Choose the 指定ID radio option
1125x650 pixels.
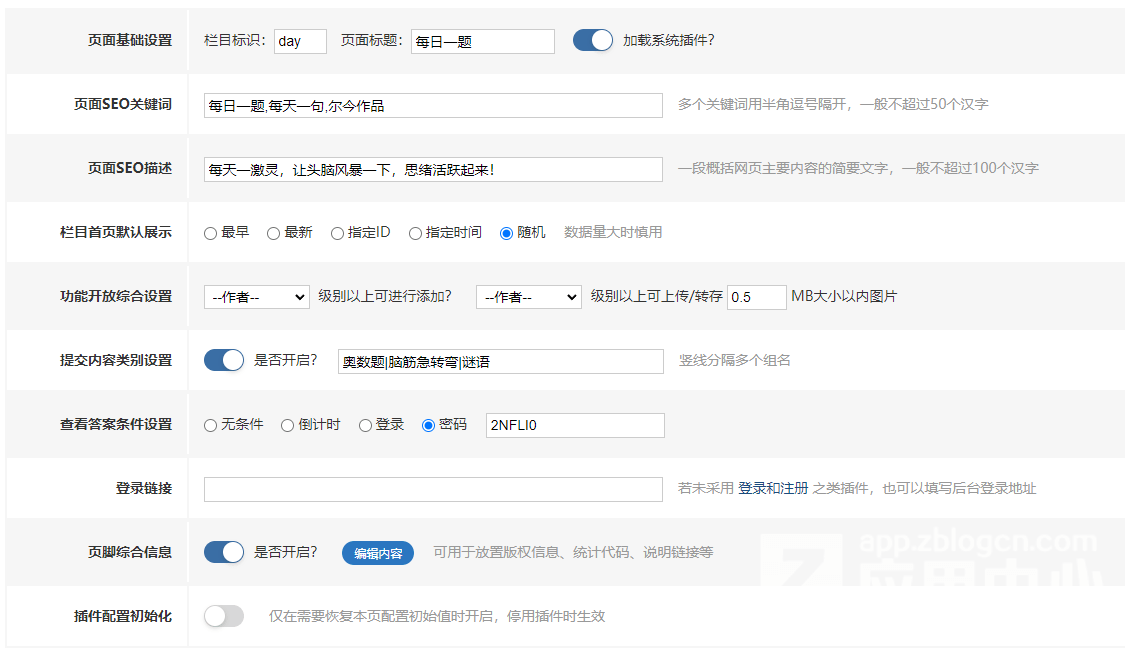(337, 233)
